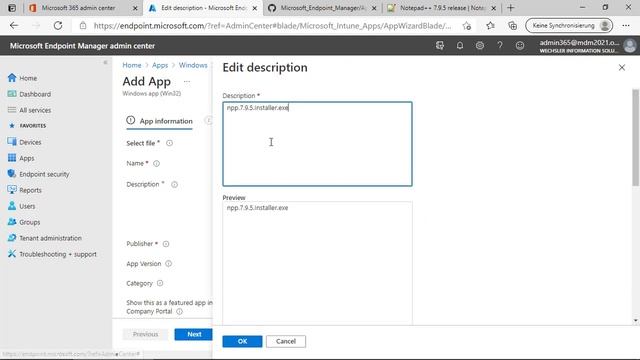Go back in the browser
Viewport: 640px width, 360px height.
click(14, 25)
